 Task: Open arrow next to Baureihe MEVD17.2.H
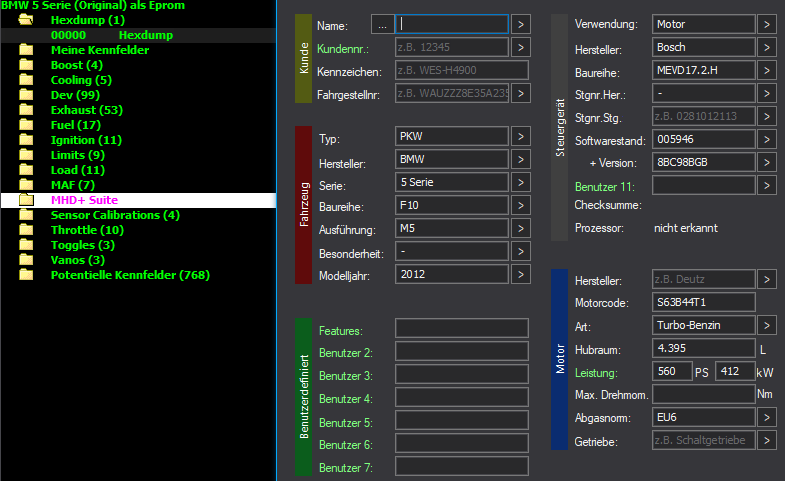766,71
